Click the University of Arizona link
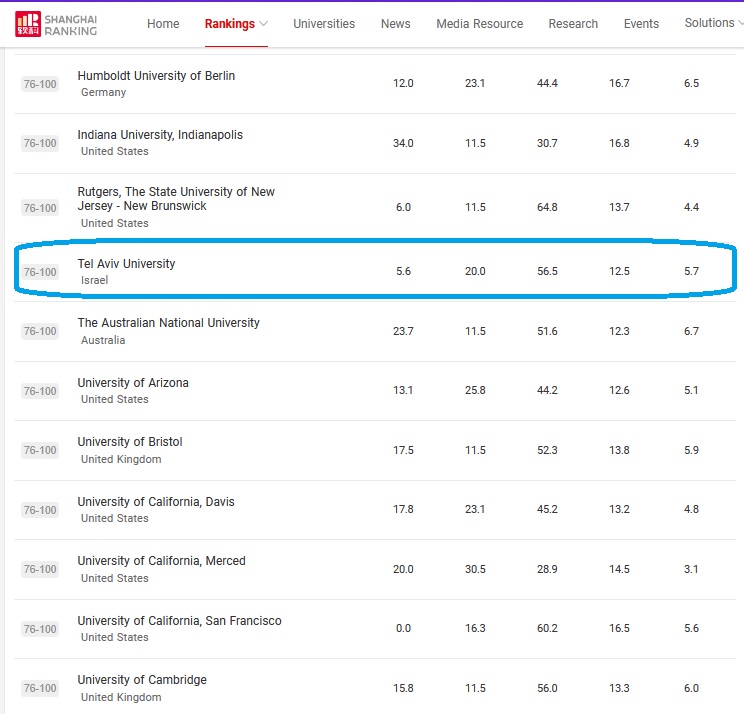Screen dimensions: 744x714 click(133, 383)
